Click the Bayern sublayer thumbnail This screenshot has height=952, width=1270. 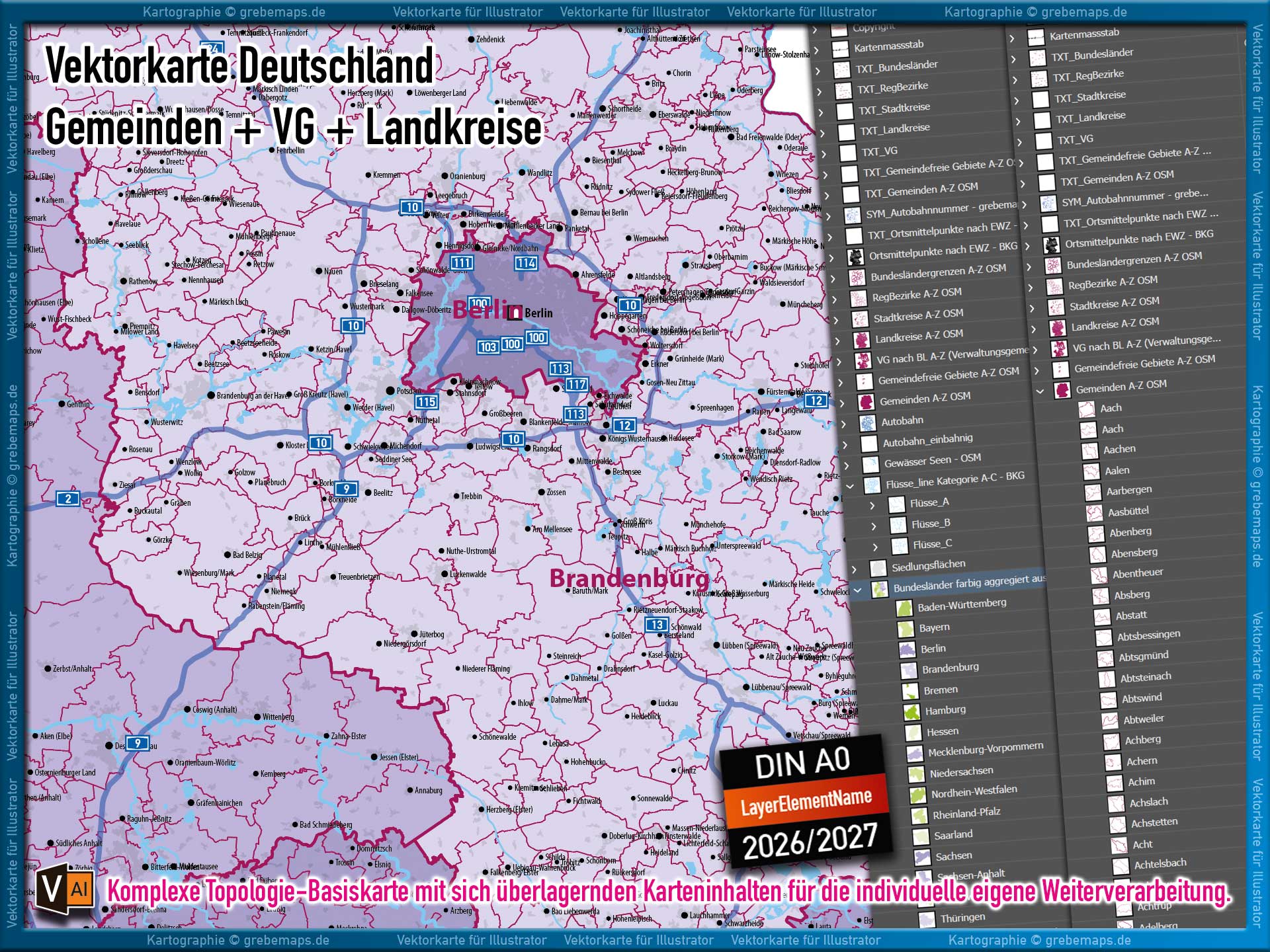click(906, 629)
